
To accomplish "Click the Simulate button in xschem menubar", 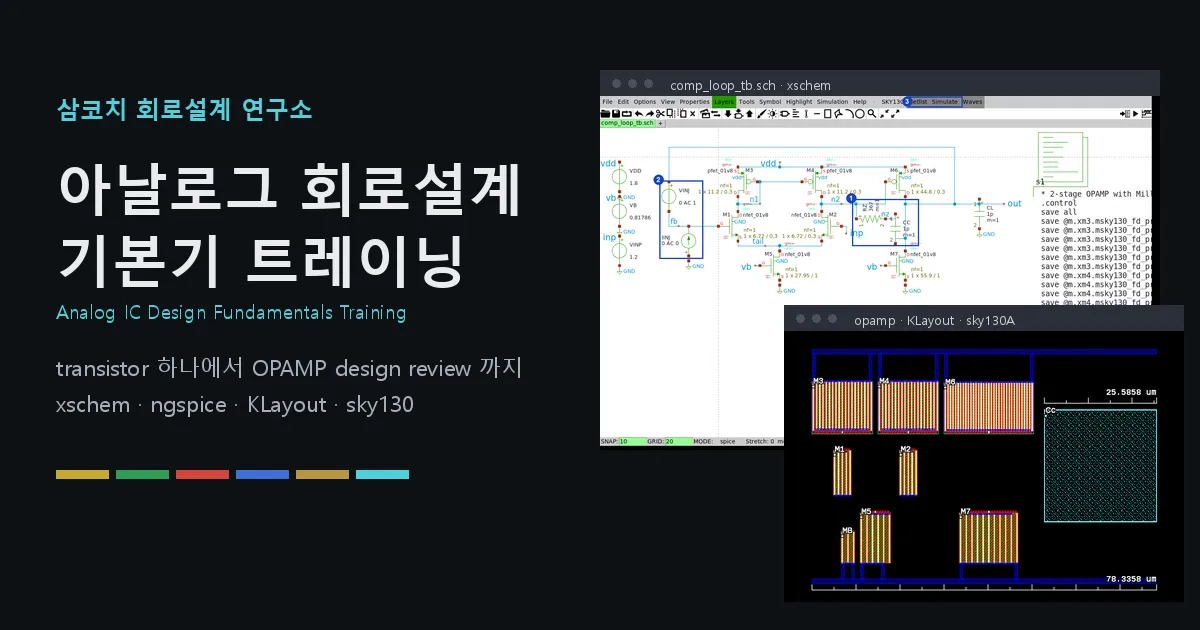I will click(945, 101).
